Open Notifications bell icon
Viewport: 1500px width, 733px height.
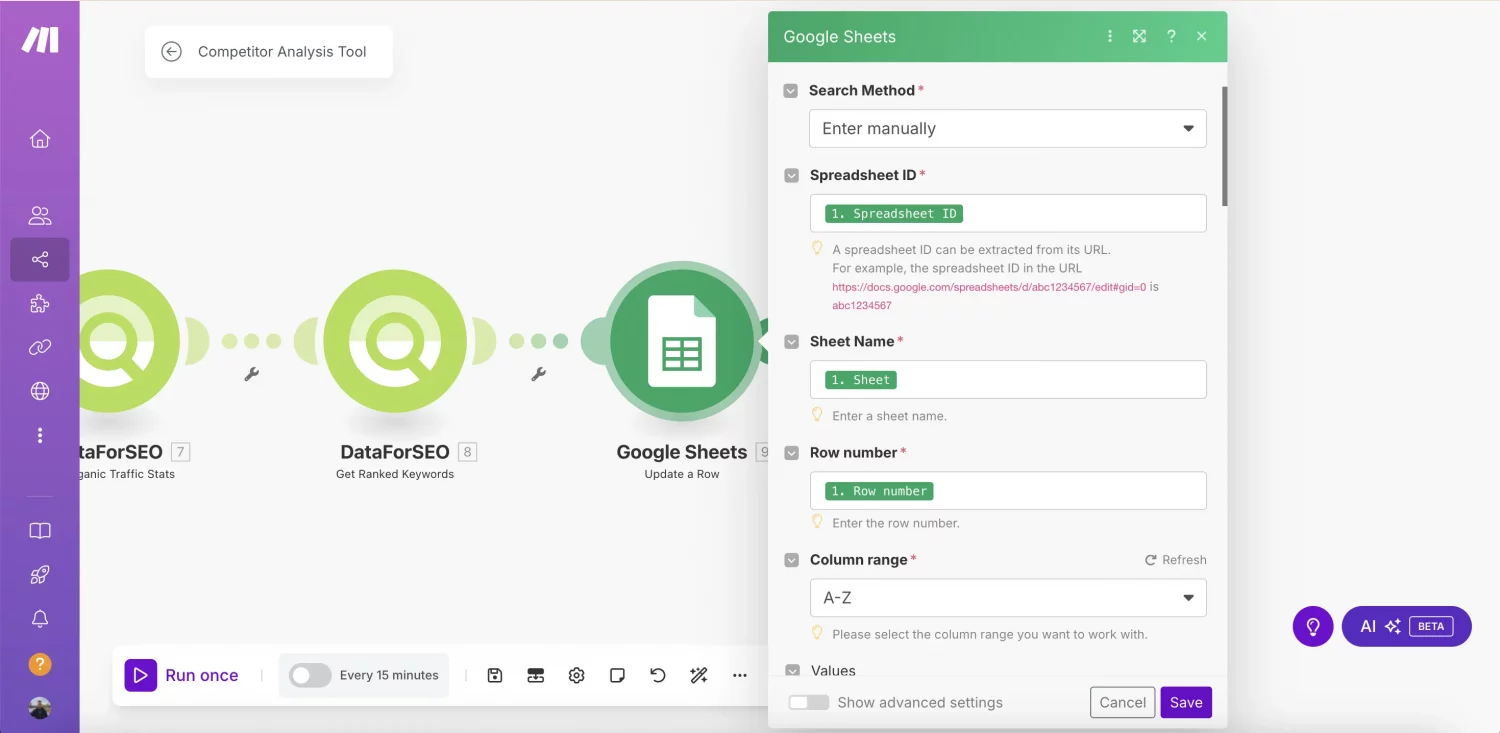coord(40,619)
